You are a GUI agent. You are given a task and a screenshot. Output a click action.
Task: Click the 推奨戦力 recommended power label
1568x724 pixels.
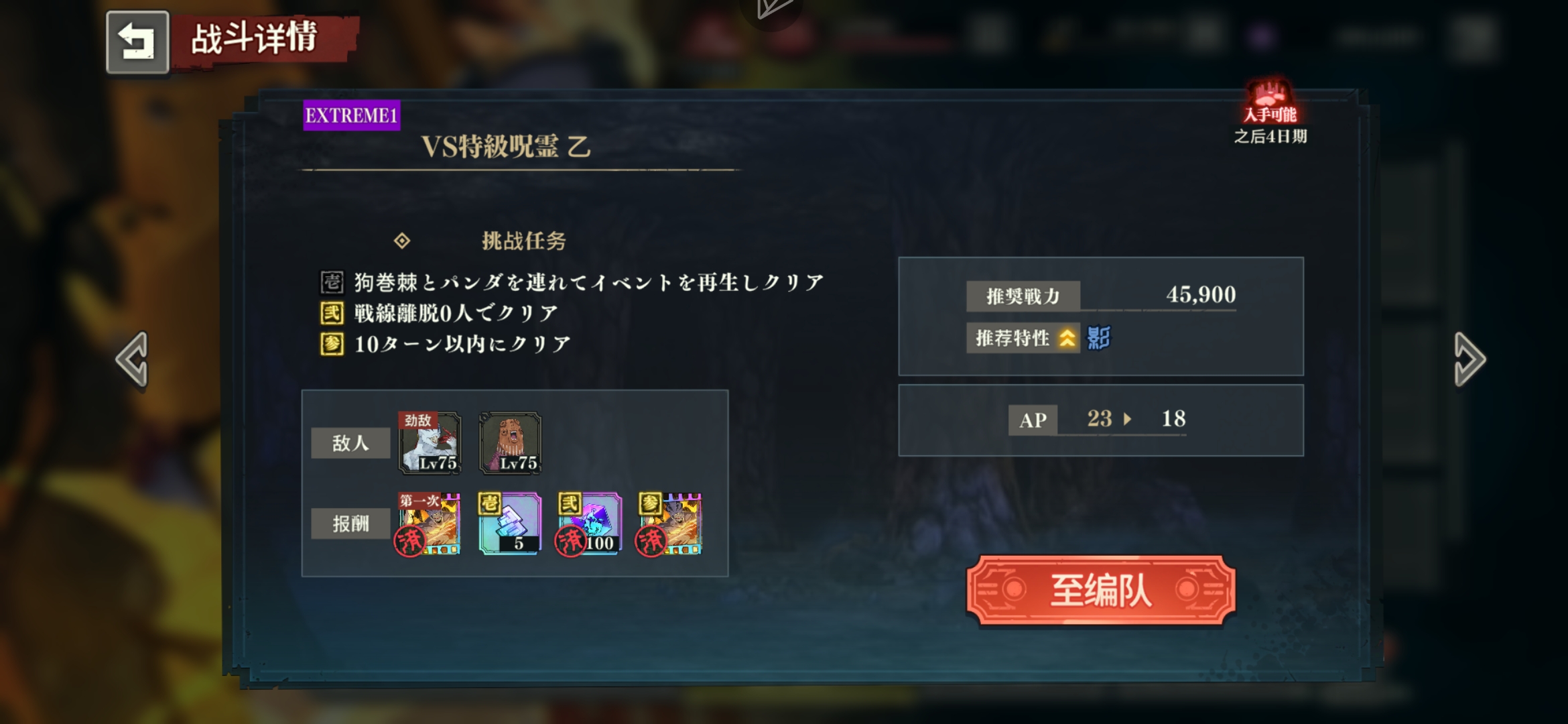1023,296
